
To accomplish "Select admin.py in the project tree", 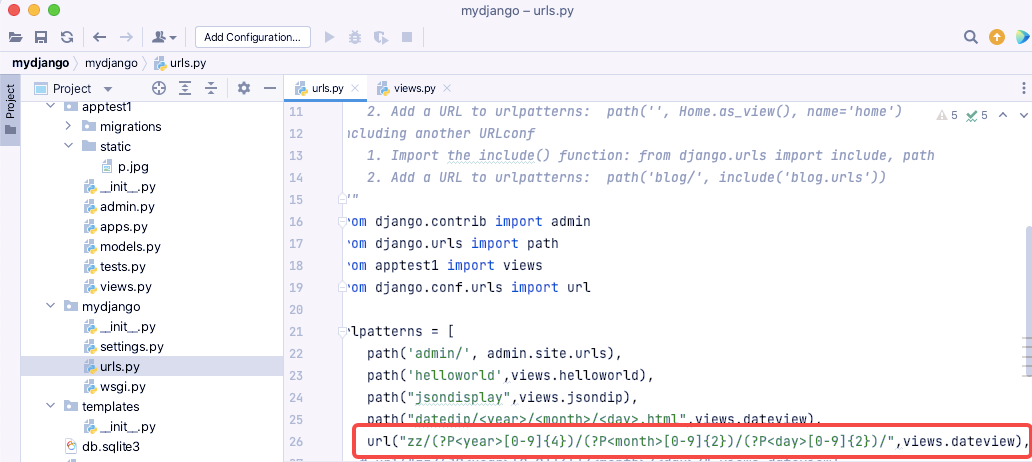I will 119,207.
